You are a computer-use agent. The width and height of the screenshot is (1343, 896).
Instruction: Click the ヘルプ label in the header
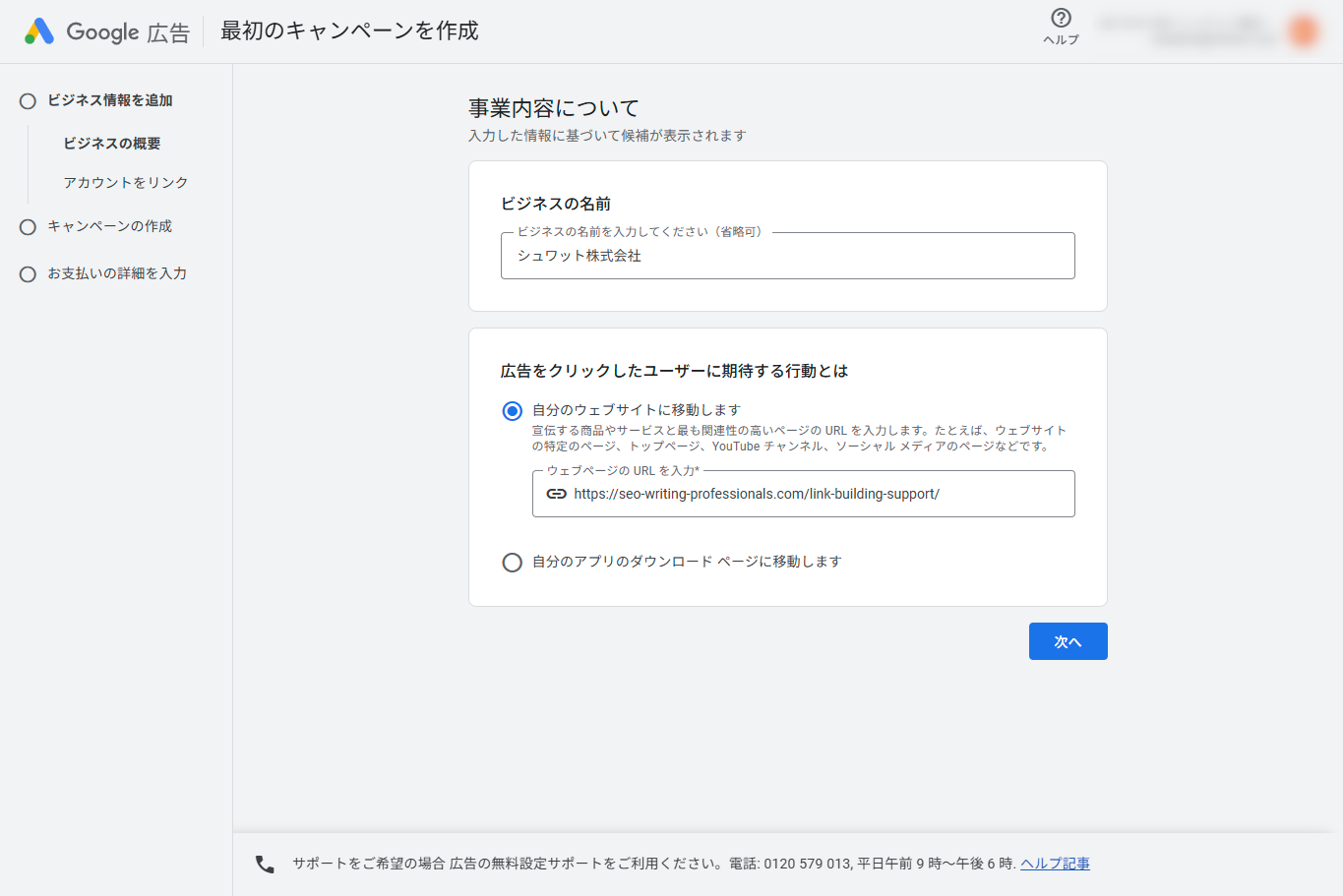click(1060, 40)
